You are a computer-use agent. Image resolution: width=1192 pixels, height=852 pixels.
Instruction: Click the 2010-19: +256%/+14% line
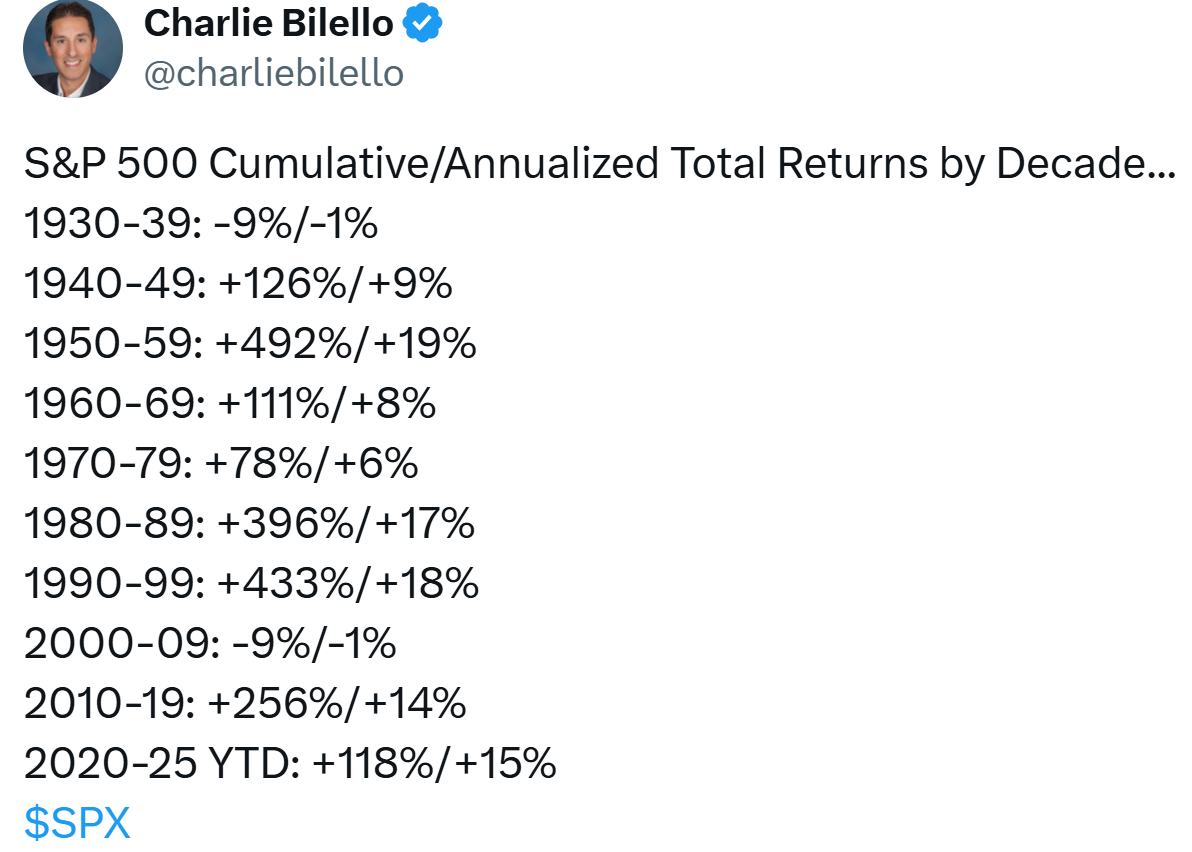coord(245,704)
